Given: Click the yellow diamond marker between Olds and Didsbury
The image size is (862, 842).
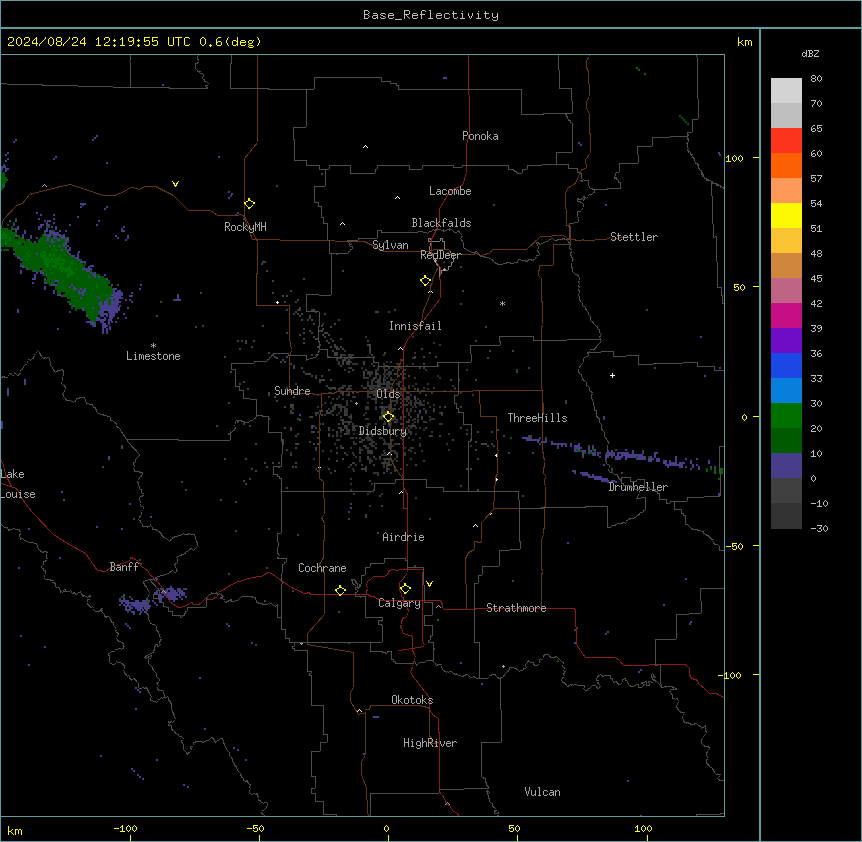Looking at the screenshot, I should (x=389, y=417).
